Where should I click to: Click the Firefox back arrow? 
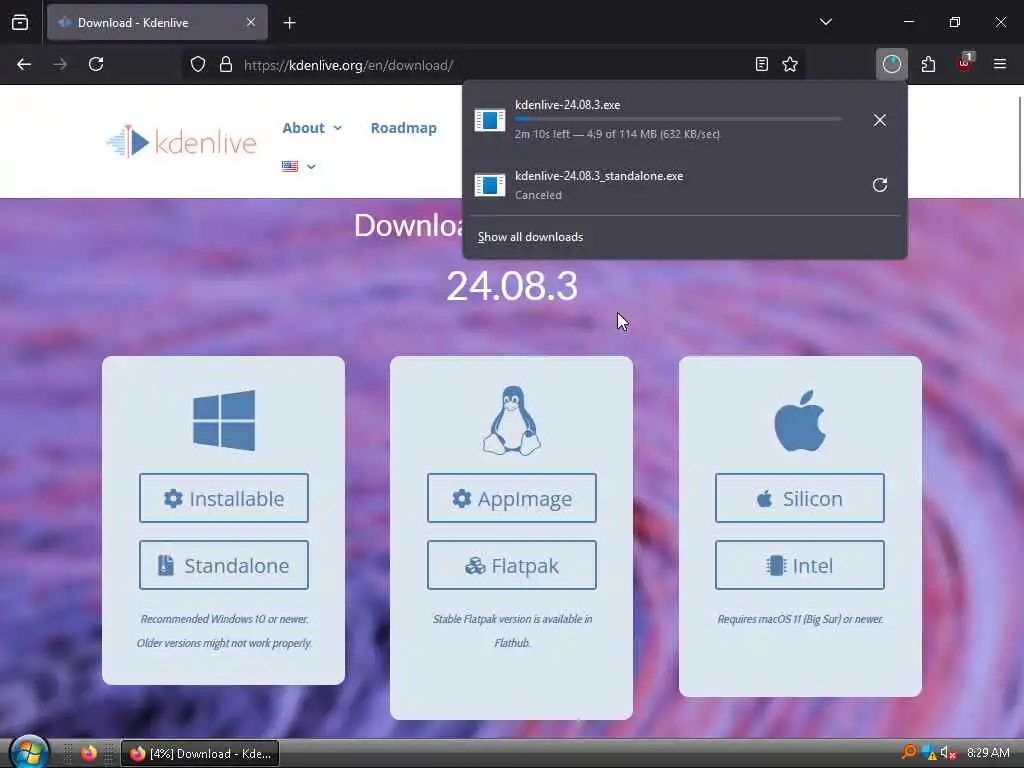tap(24, 64)
